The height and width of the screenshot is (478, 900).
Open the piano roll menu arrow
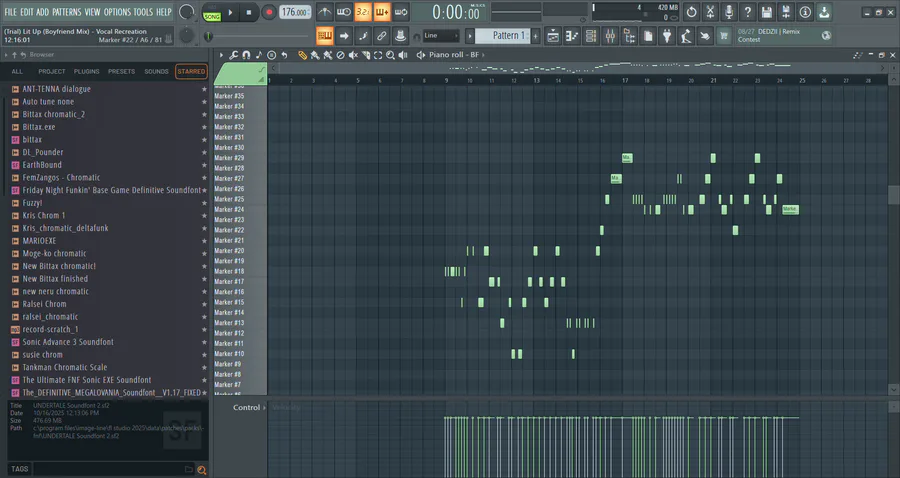click(x=221, y=55)
